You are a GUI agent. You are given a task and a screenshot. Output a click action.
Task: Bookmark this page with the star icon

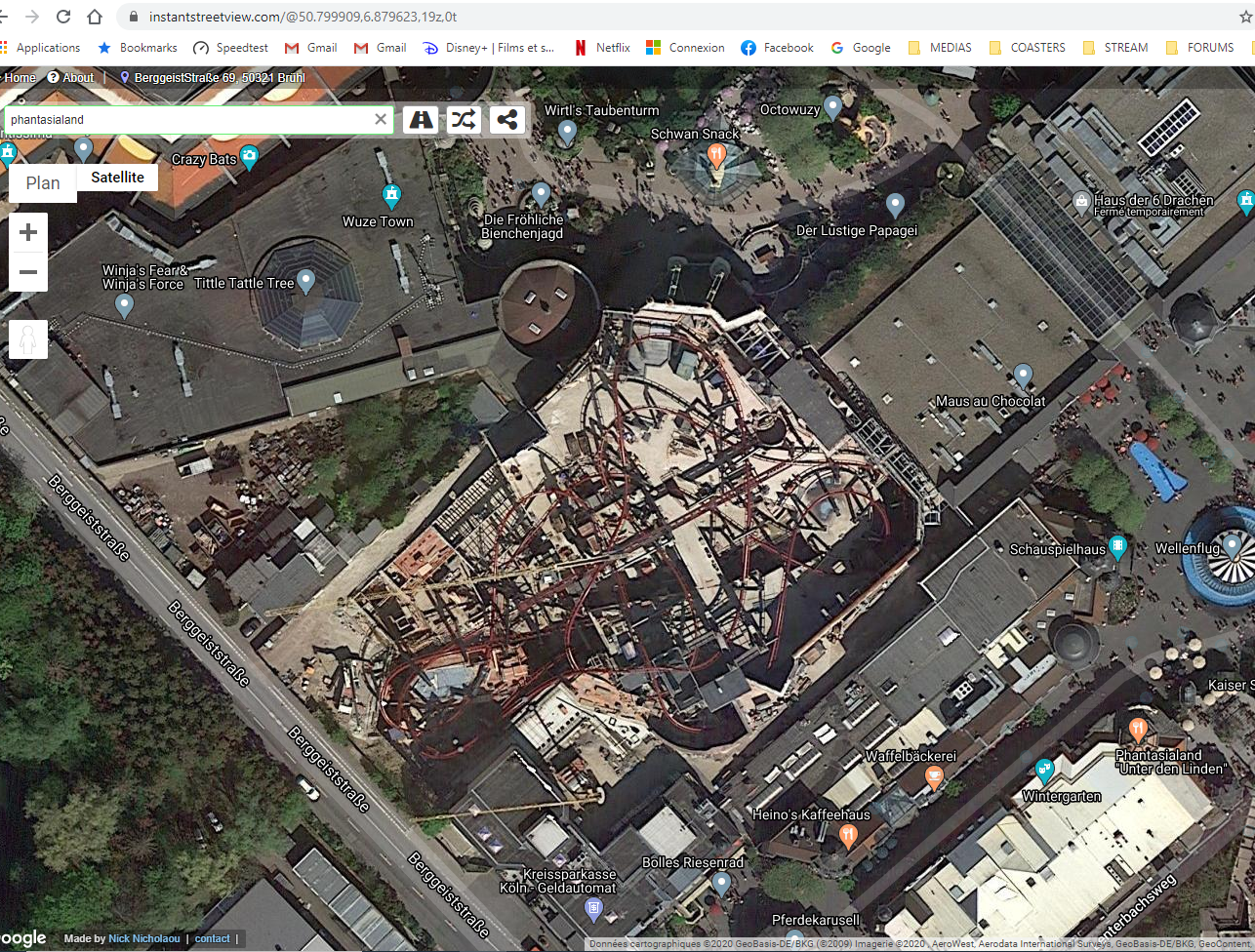coord(1245,17)
